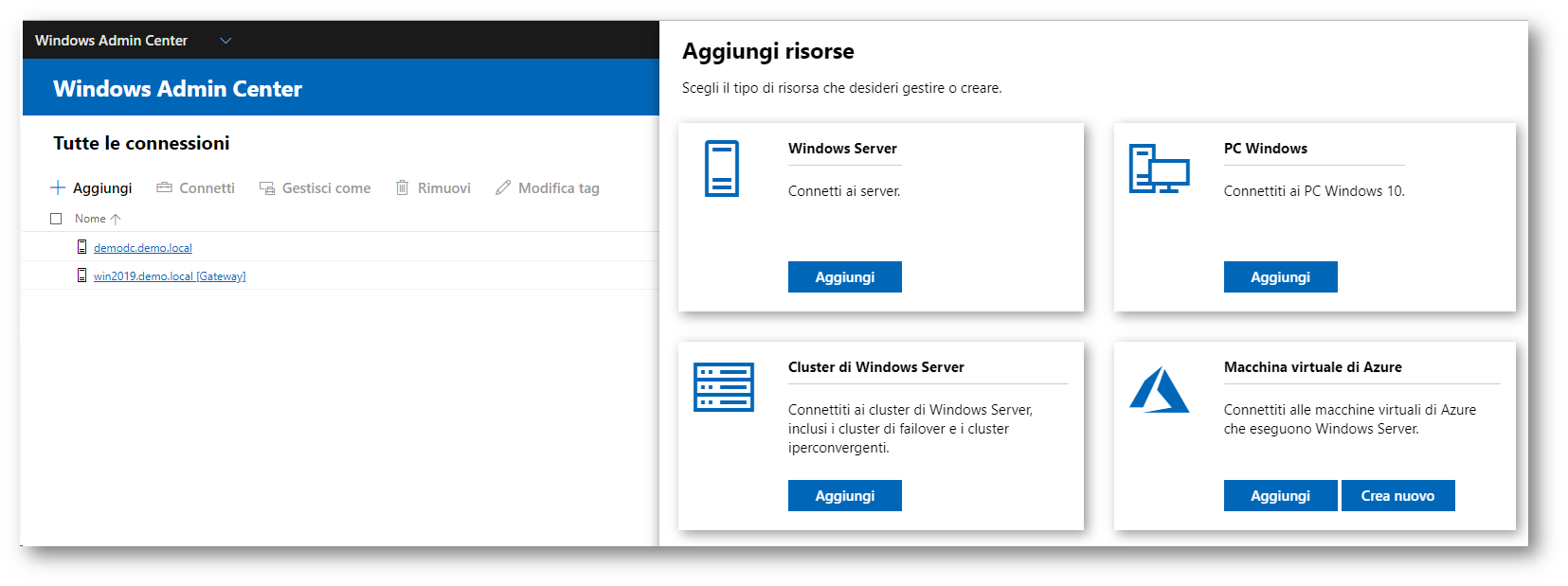This screenshot has width=1568, height=586.
Task: Click the Rimuovi trash icon
Action: pos(402,187)
